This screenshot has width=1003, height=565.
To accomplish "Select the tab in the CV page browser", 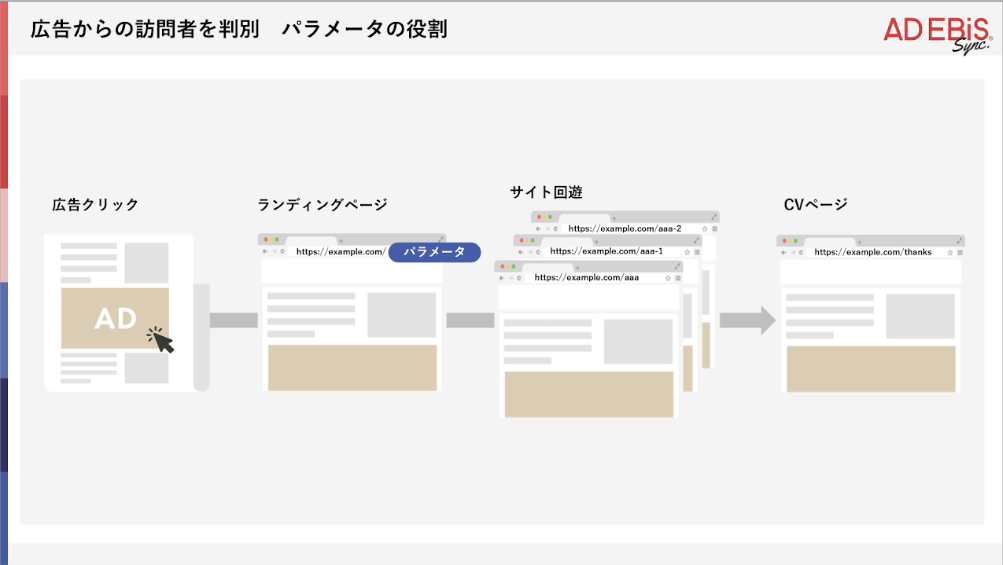I will tap(831, 241).
